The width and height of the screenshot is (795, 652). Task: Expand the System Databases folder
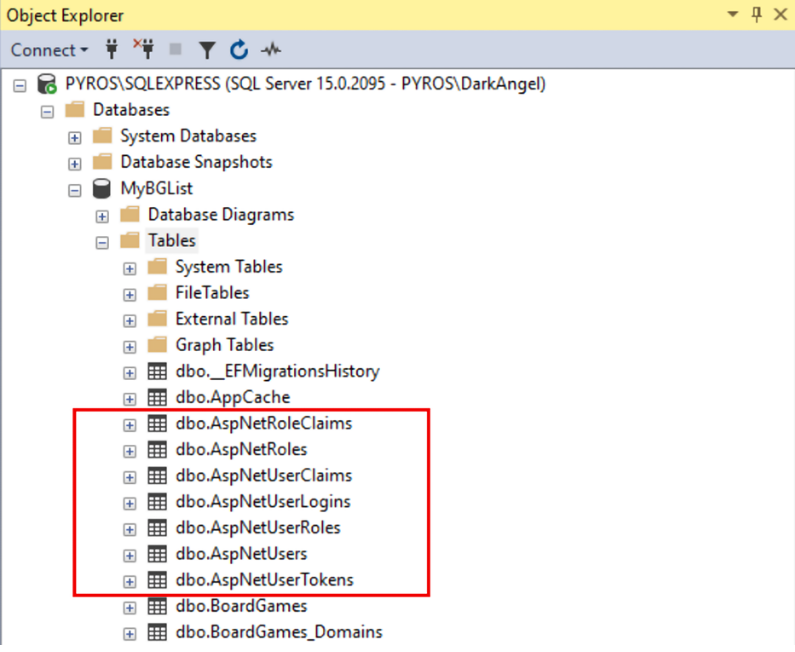click(x=74, y=137)
